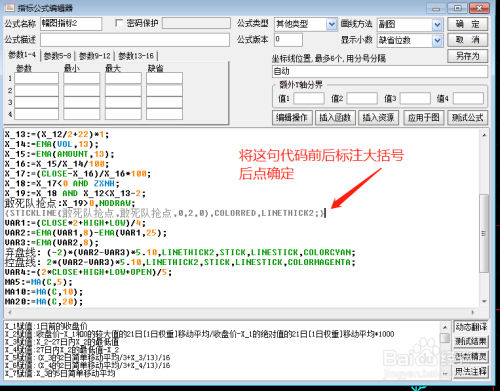The height and width of the screenshot is (391, 500).
Task: Click the password input field beside 密码保护
Action: [196, 23]
